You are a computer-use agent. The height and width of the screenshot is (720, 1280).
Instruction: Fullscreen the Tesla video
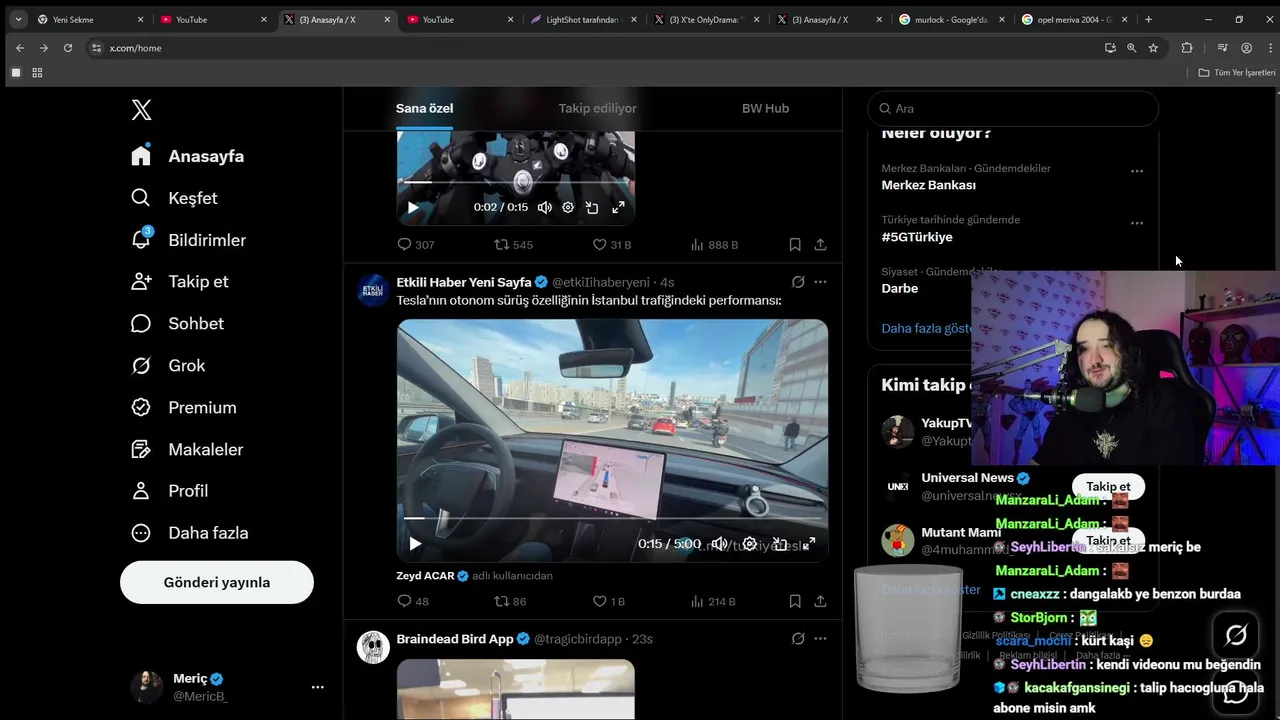coord(809,544)
